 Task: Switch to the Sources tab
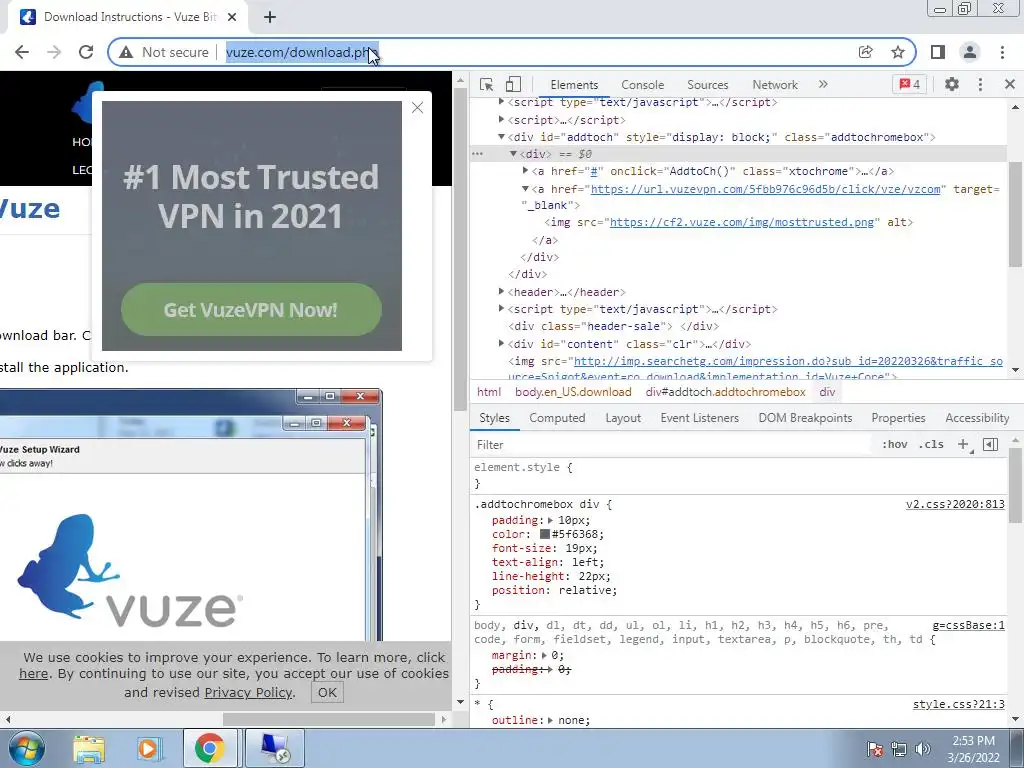[x=707, y=85]
